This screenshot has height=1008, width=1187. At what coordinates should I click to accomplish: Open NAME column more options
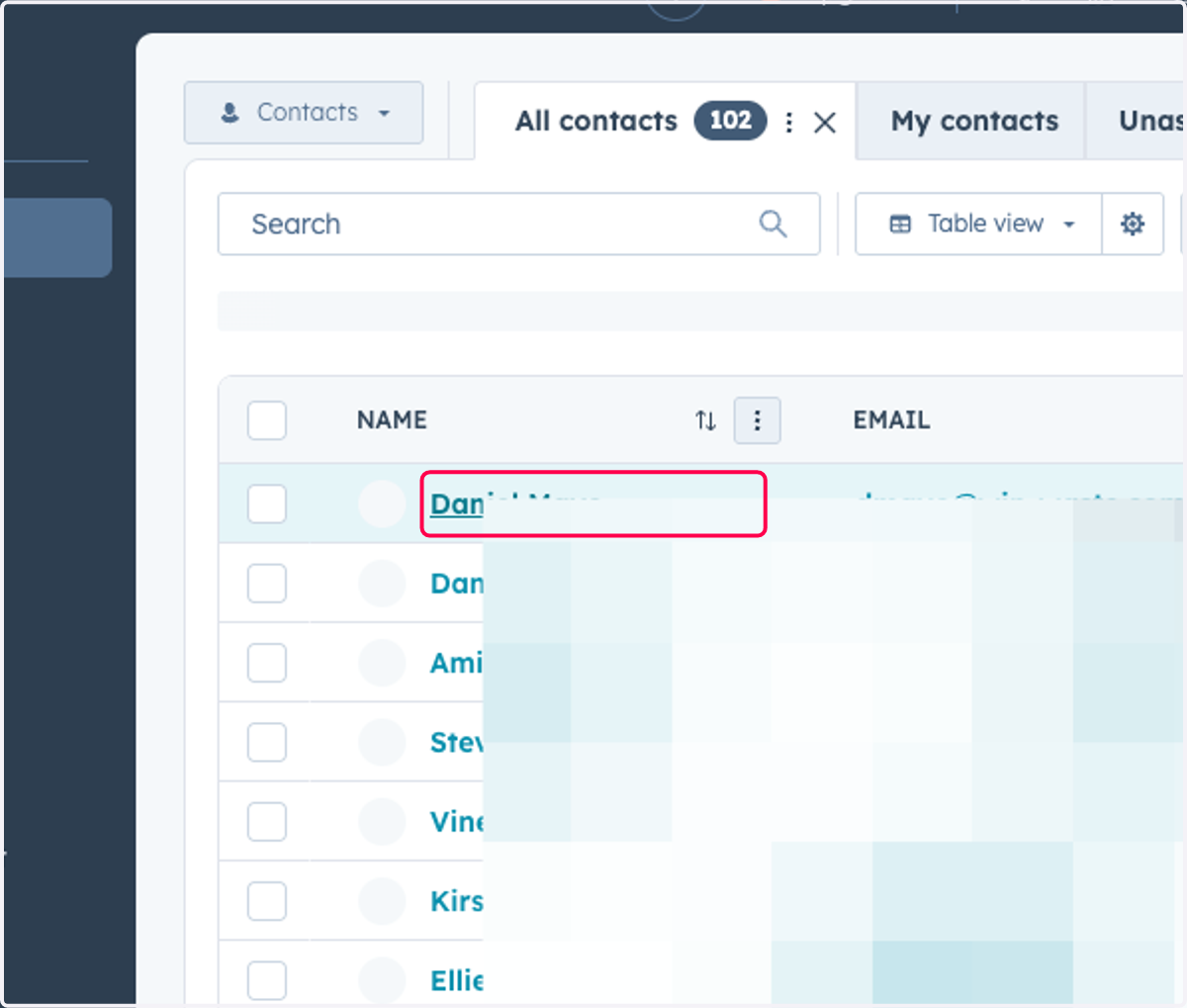(757, 420)
